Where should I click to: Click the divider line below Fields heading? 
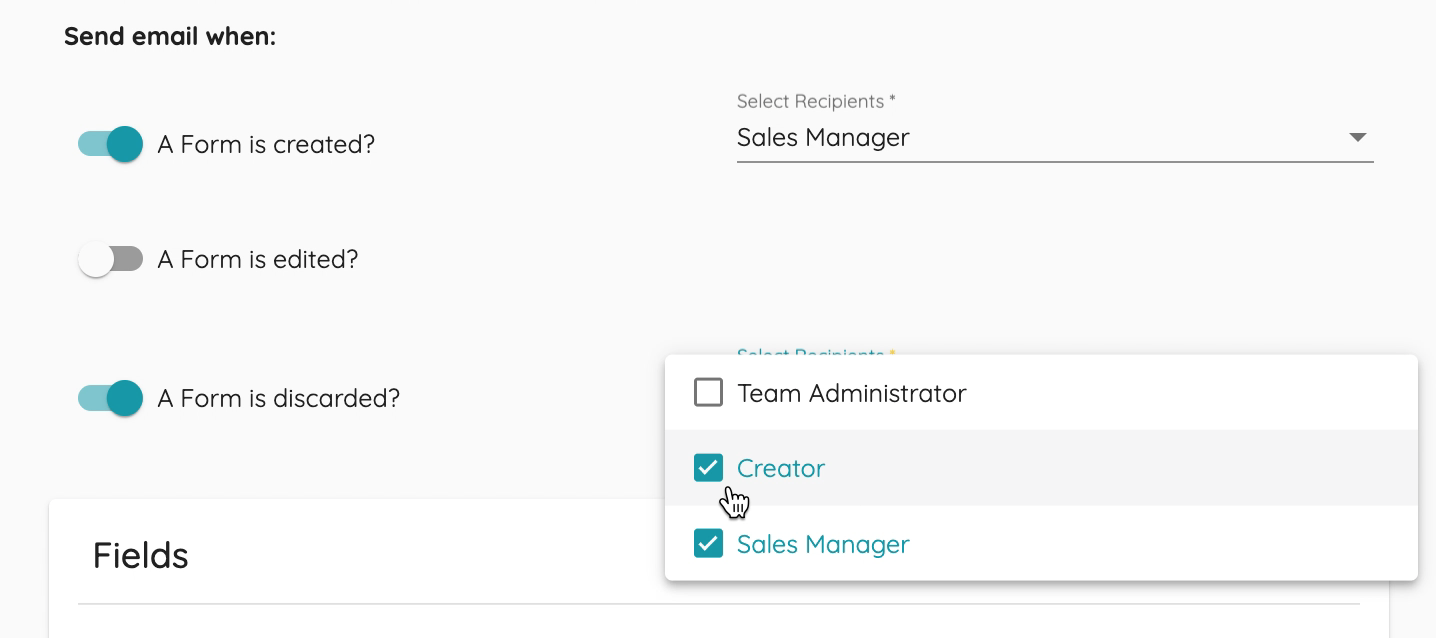(x=372, y=604)
